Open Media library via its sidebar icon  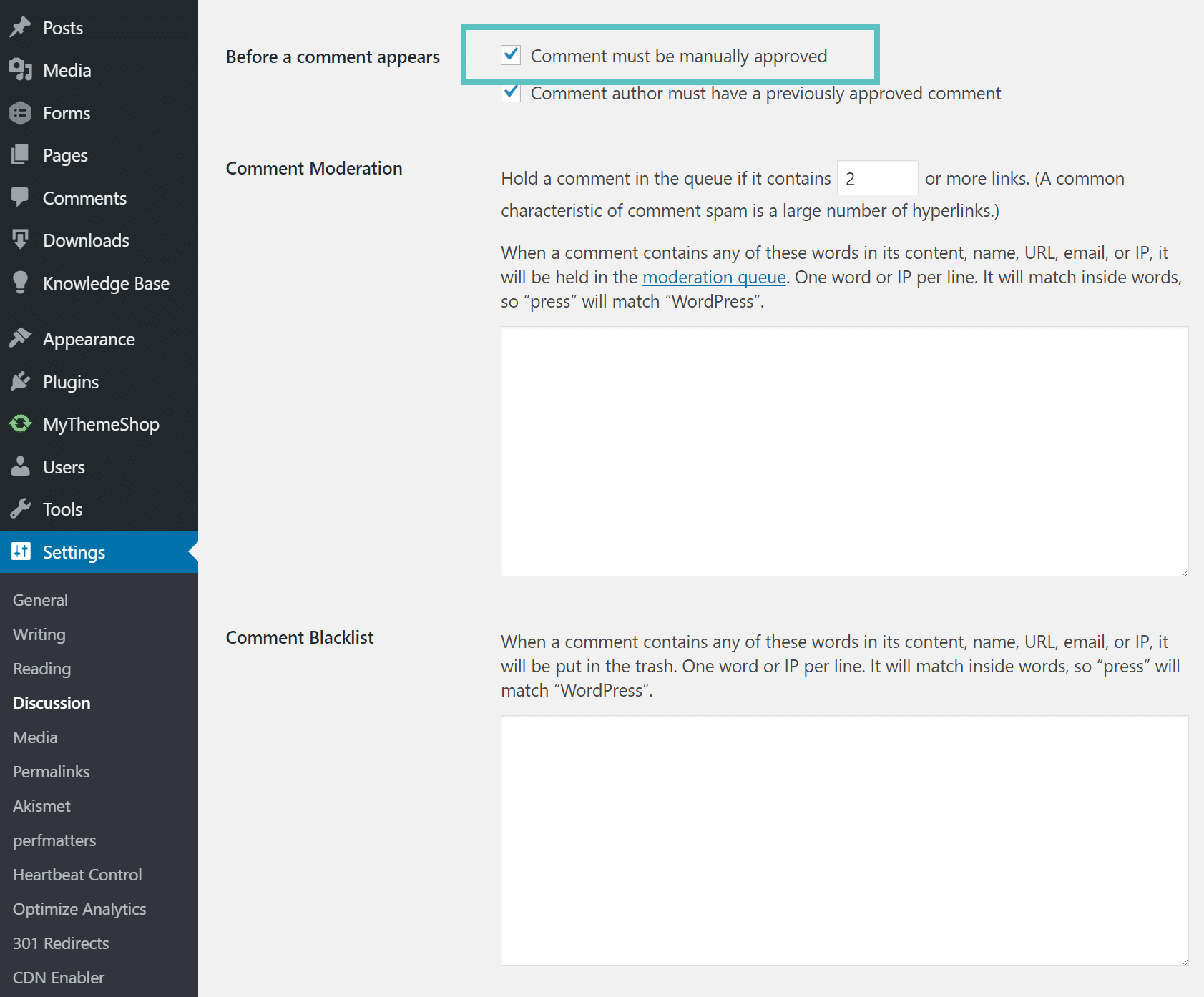point(20,69)
